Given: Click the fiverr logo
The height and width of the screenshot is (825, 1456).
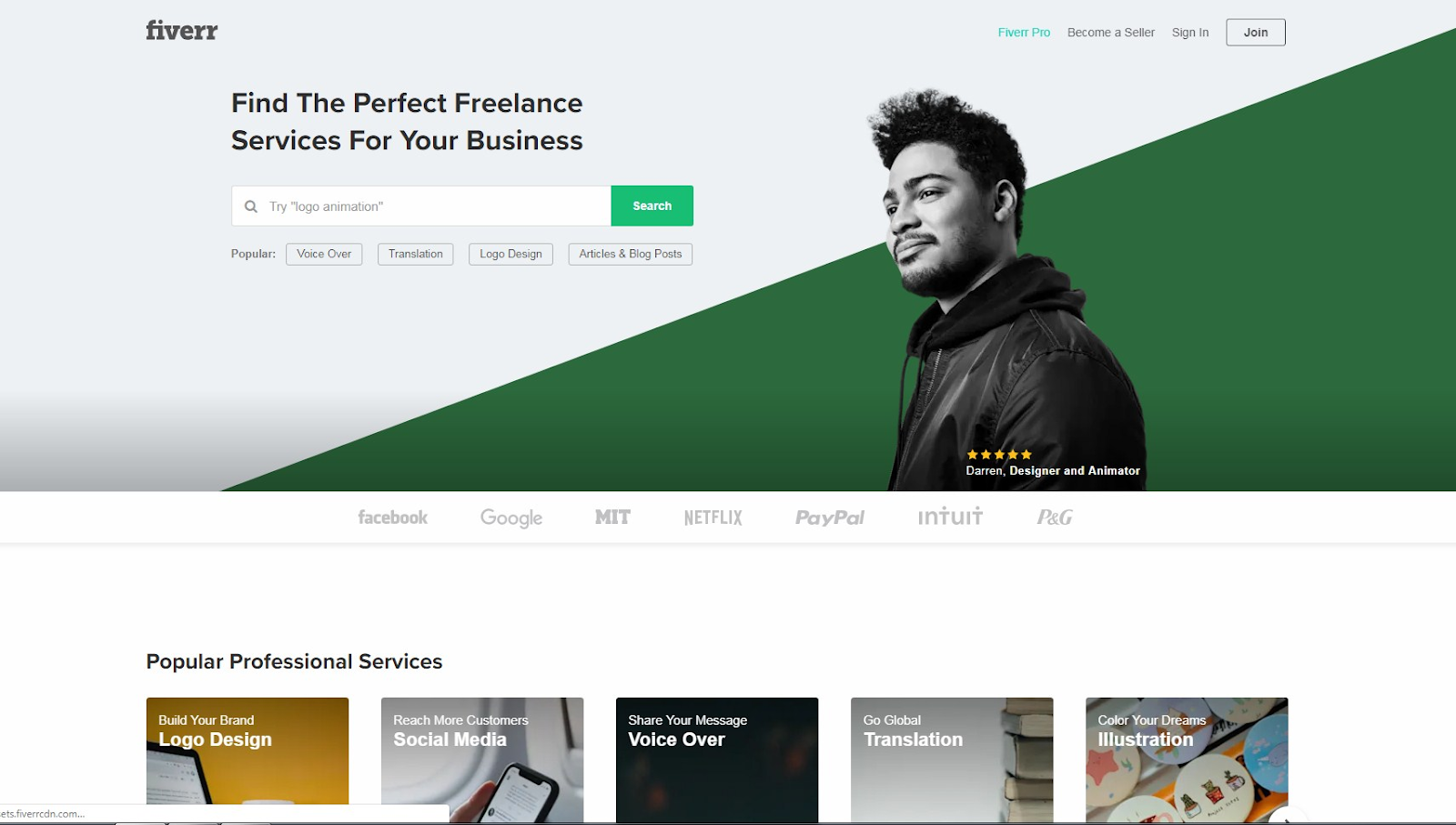Looking at the screenshot, I should pos(182,31).
